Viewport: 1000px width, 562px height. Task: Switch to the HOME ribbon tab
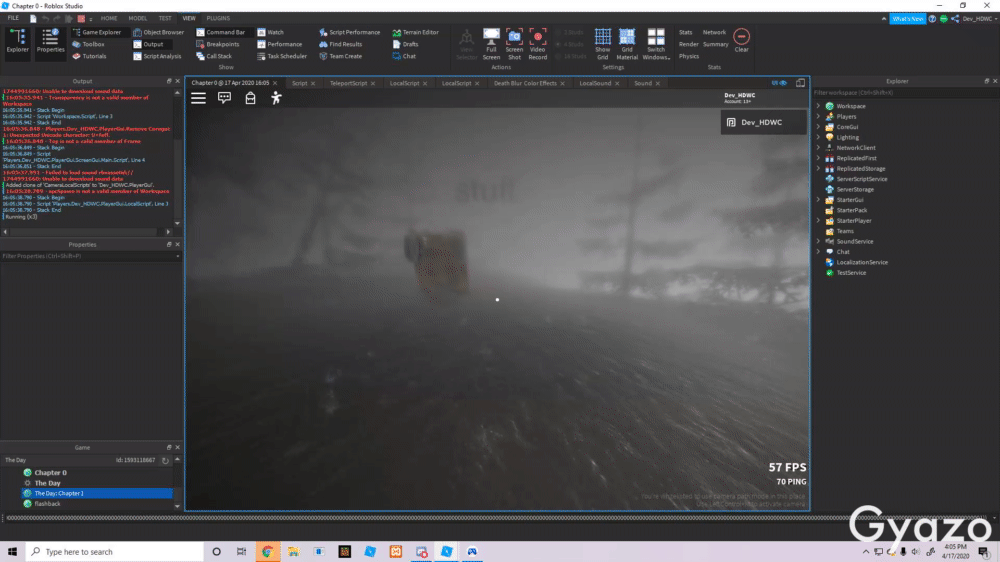(109, 18)
